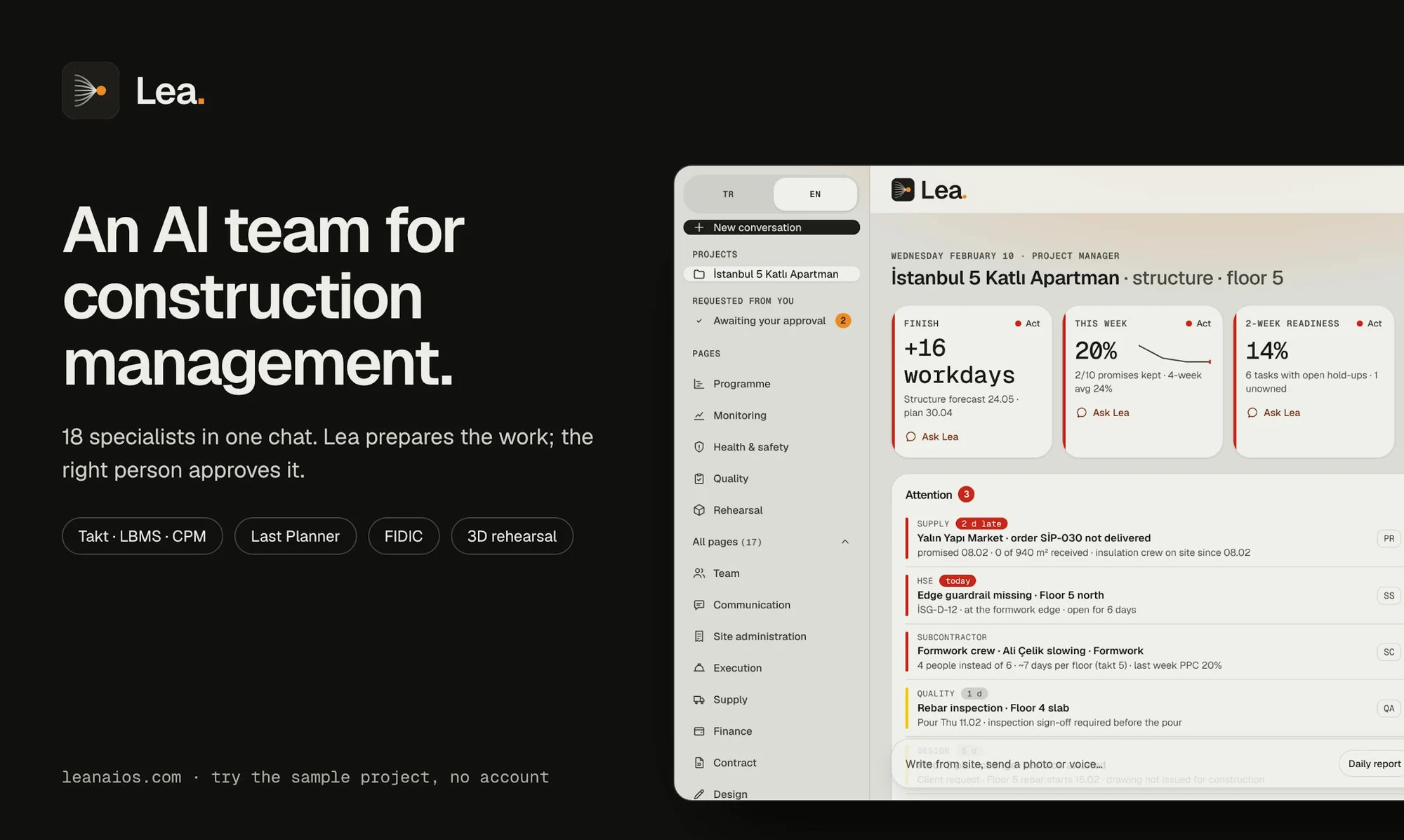Open the Monitoring page
The width and height of the screenshot is (1404, 840).
coord(771,415)
